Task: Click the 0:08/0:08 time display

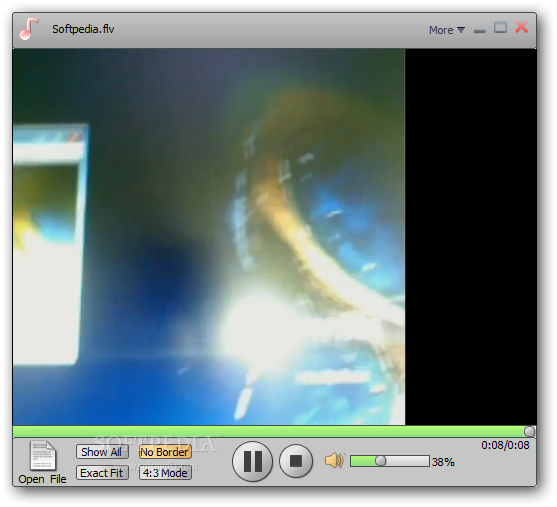Action: (x=505, y=445)
